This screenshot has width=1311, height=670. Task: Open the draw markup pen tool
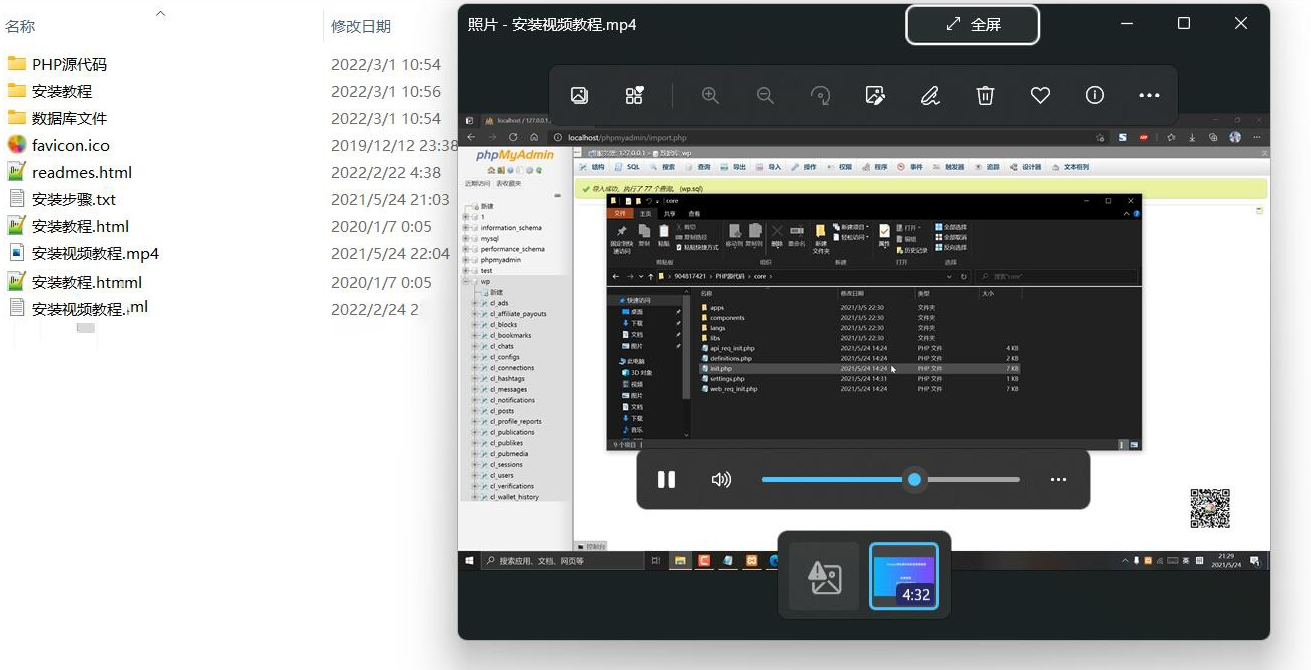[930, 95]
